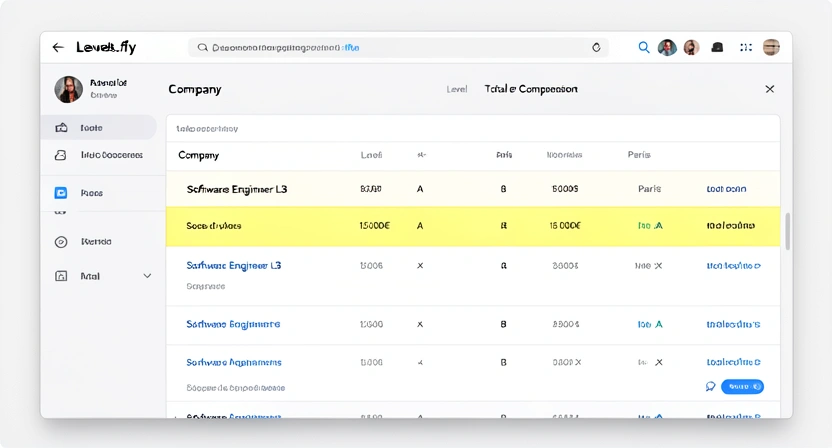Expand the sidebar item with the chevron arrow
The width and height of the screenshot is (832, 448).
[148, 276]
